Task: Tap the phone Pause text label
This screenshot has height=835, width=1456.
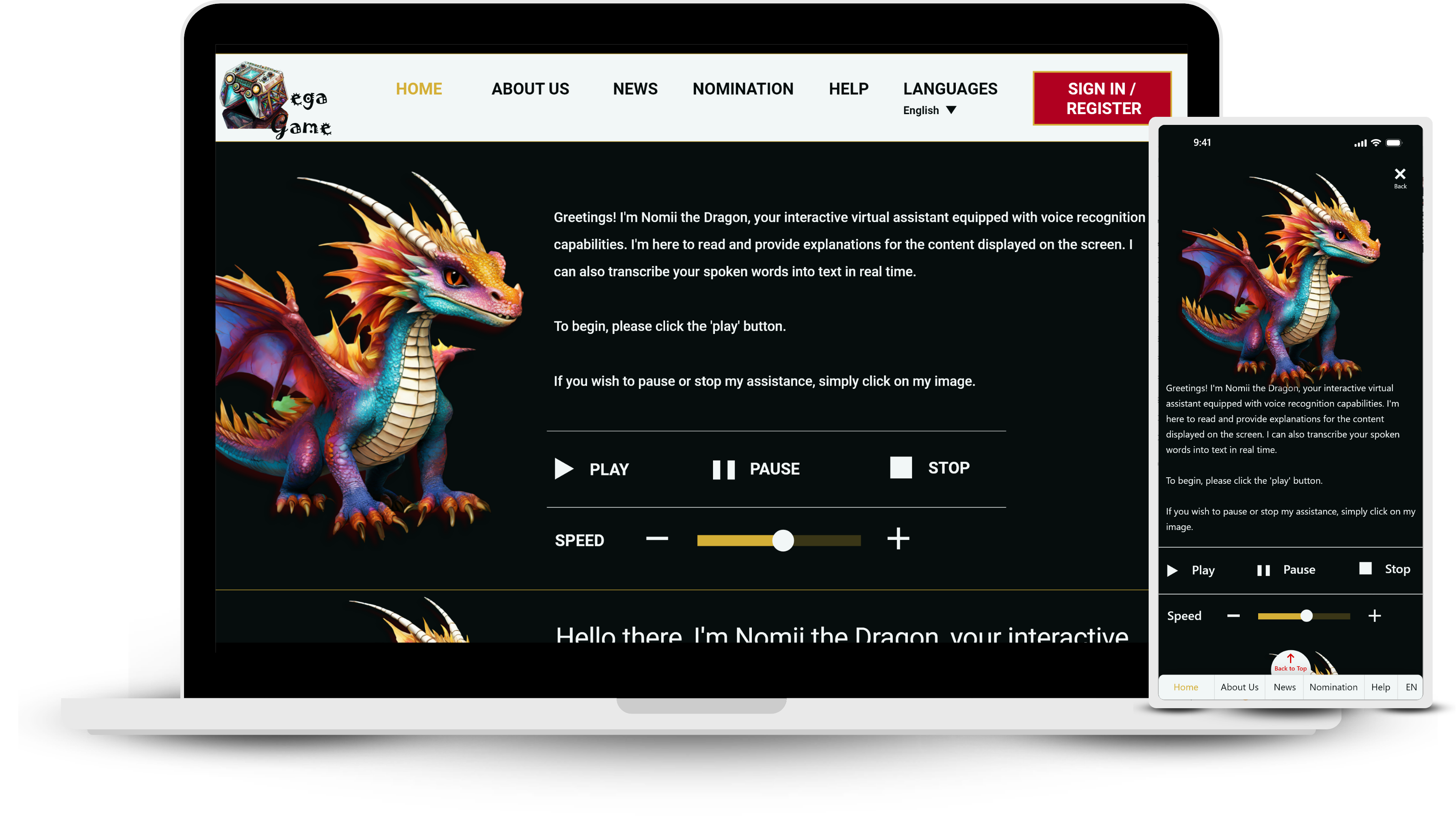Action: point(1299,569)
